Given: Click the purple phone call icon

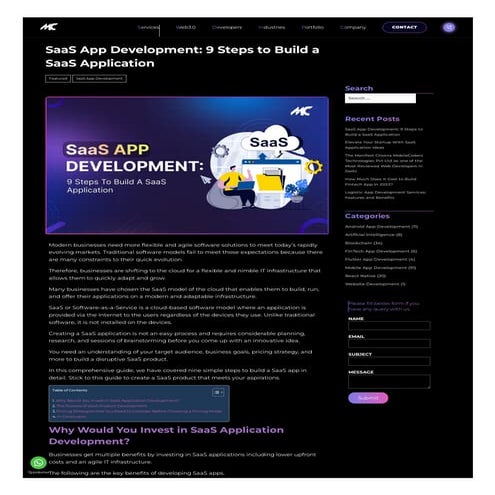Looking at the screenshot, I should click(449, 27).
